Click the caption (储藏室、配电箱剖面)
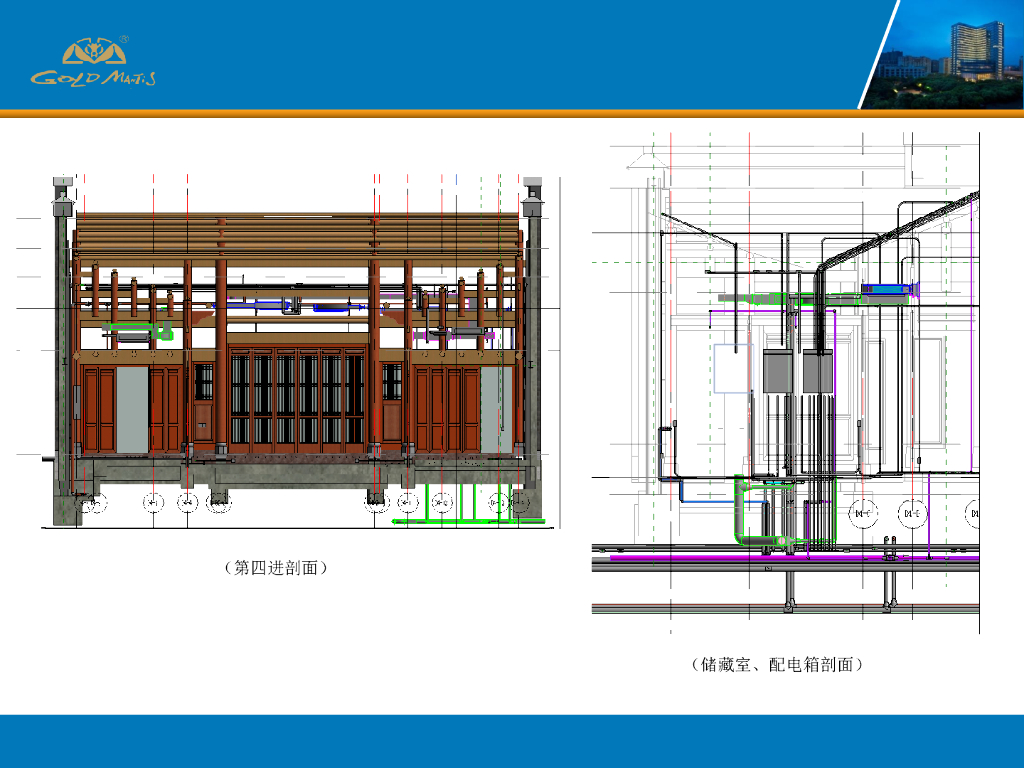 tap(776, 665)
